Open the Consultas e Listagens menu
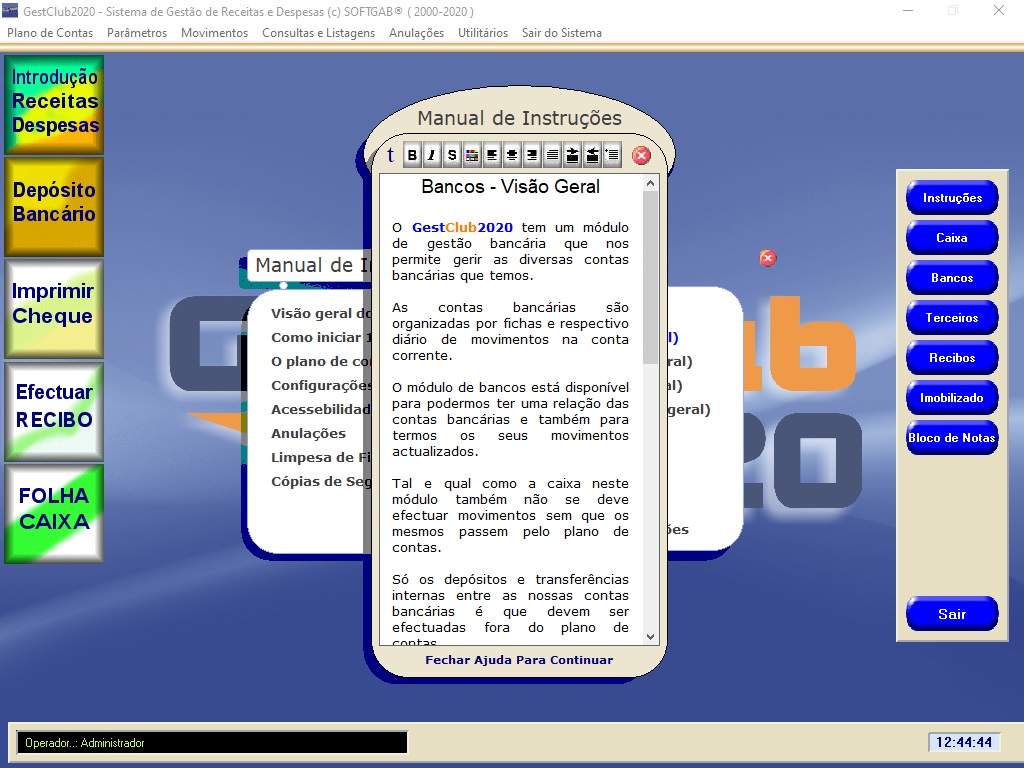 coord(318,33)
